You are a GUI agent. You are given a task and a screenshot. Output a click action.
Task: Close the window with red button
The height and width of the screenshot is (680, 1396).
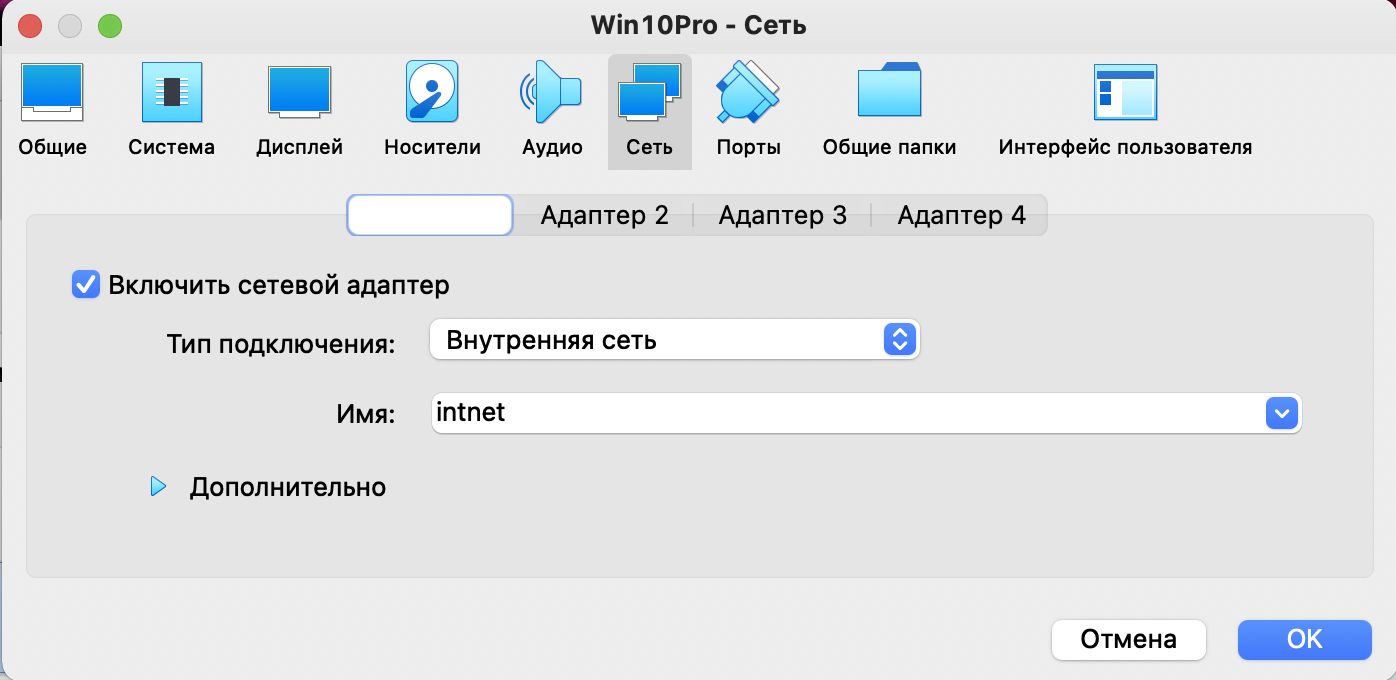[30, 26]
